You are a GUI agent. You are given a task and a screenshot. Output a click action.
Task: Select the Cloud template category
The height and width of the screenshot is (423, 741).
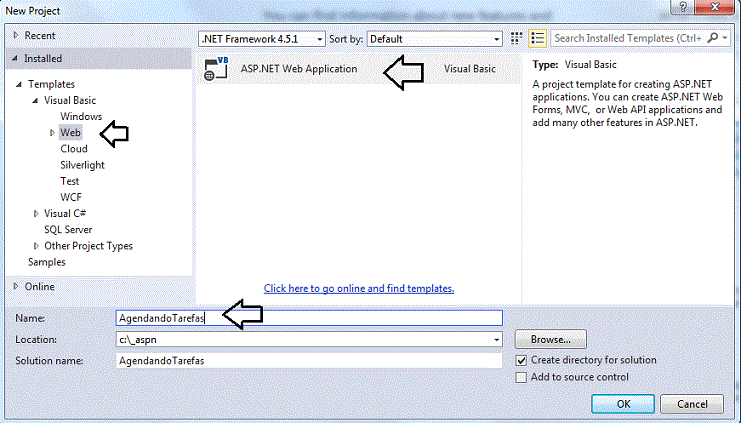coord(74,149)
